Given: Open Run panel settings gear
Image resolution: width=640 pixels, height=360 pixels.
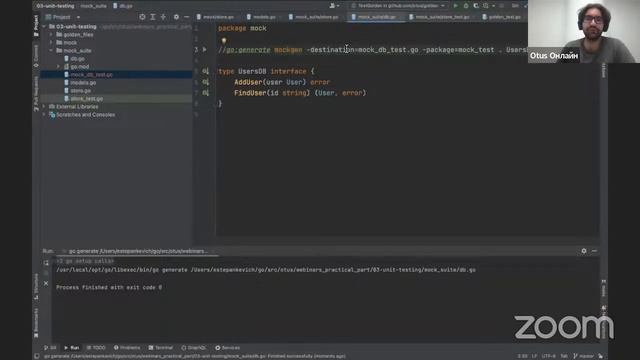Looking at the screenshot, I should tap(584, 251).
